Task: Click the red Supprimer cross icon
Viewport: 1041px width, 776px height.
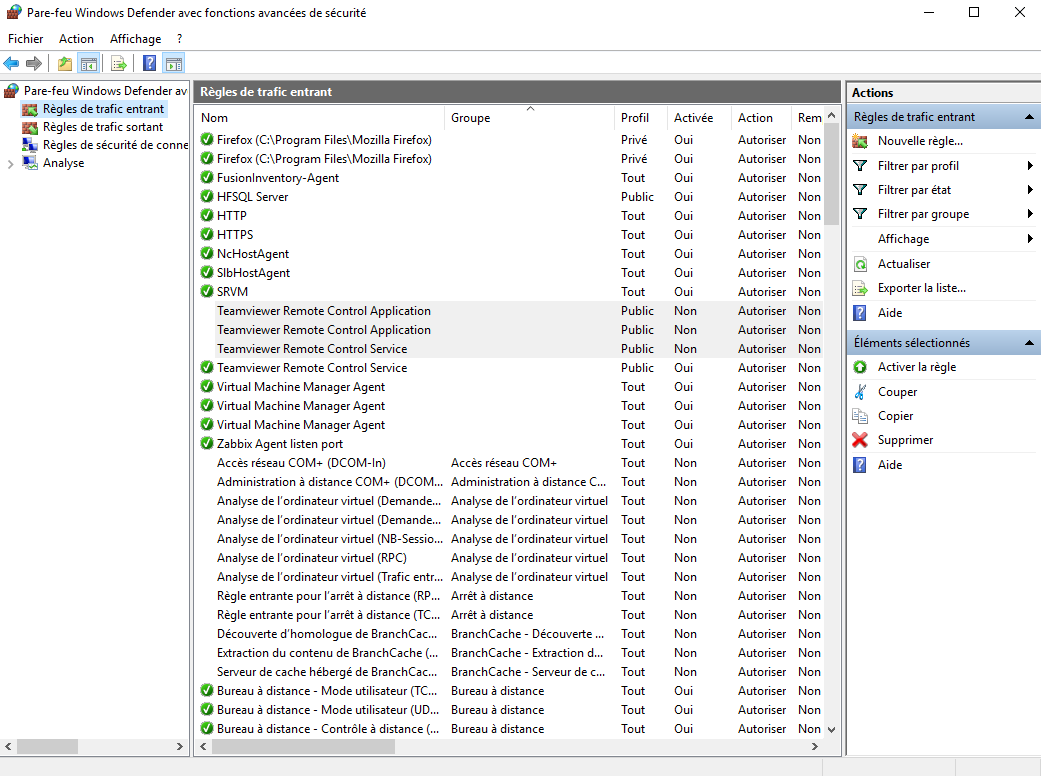Action: pos(860,440)
